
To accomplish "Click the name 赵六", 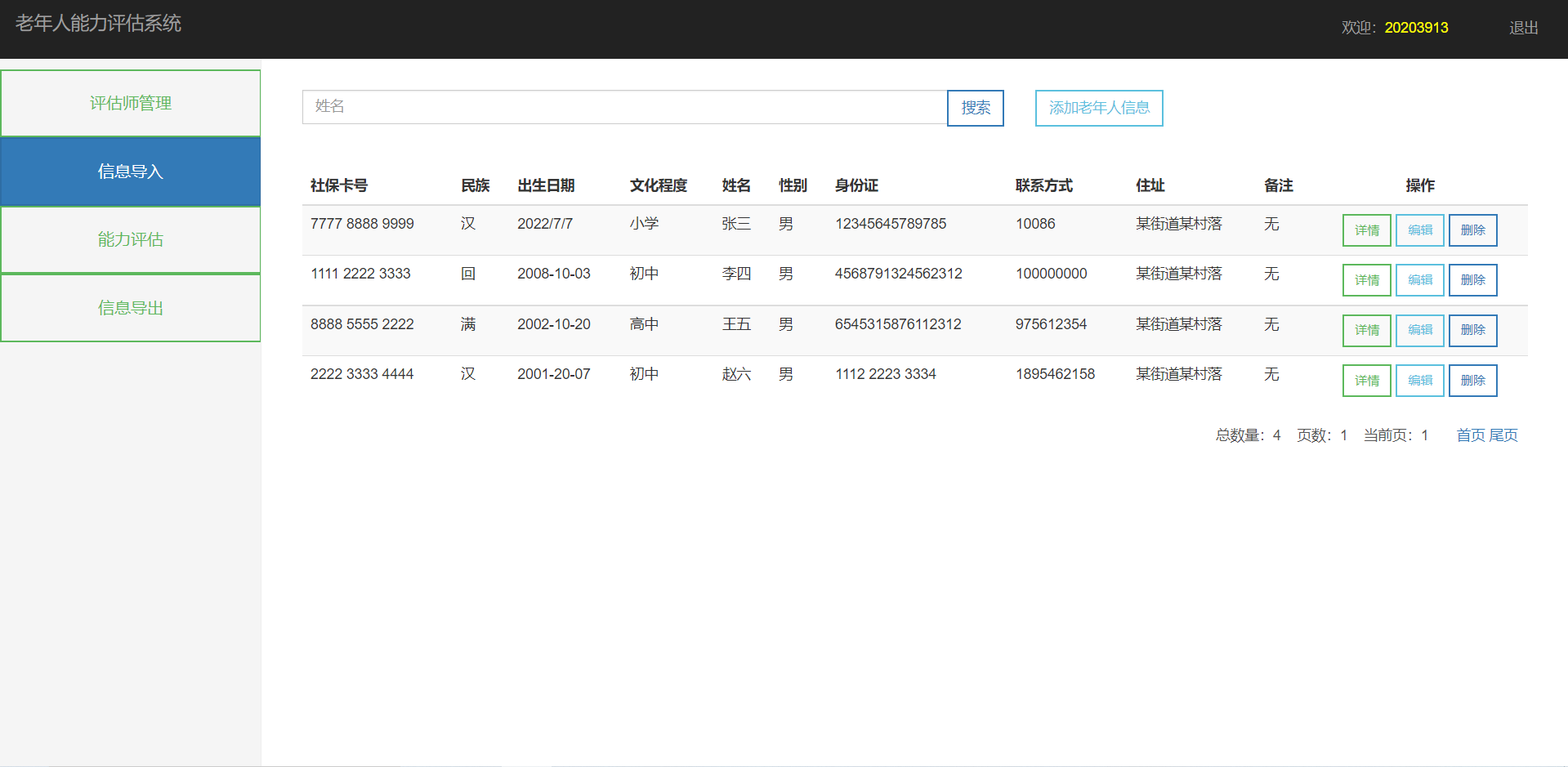I will point(736,374).
